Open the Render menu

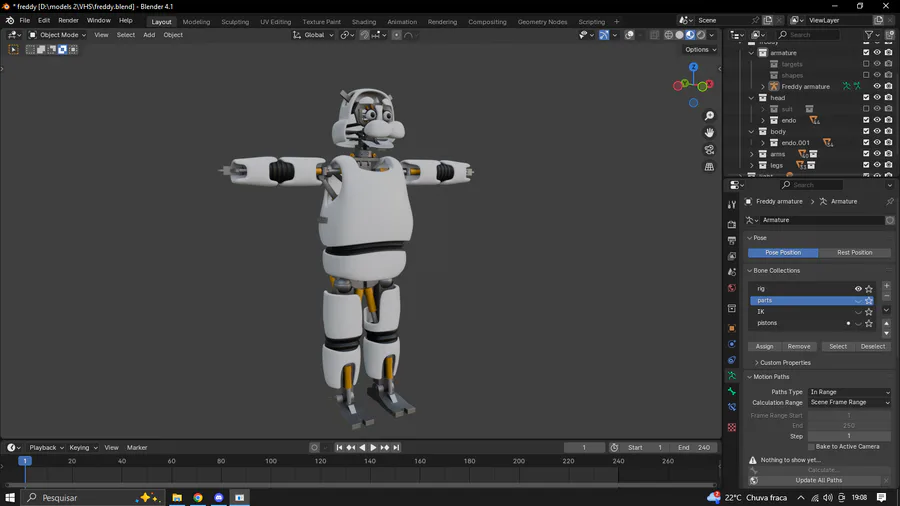click(x=68, y=20)
